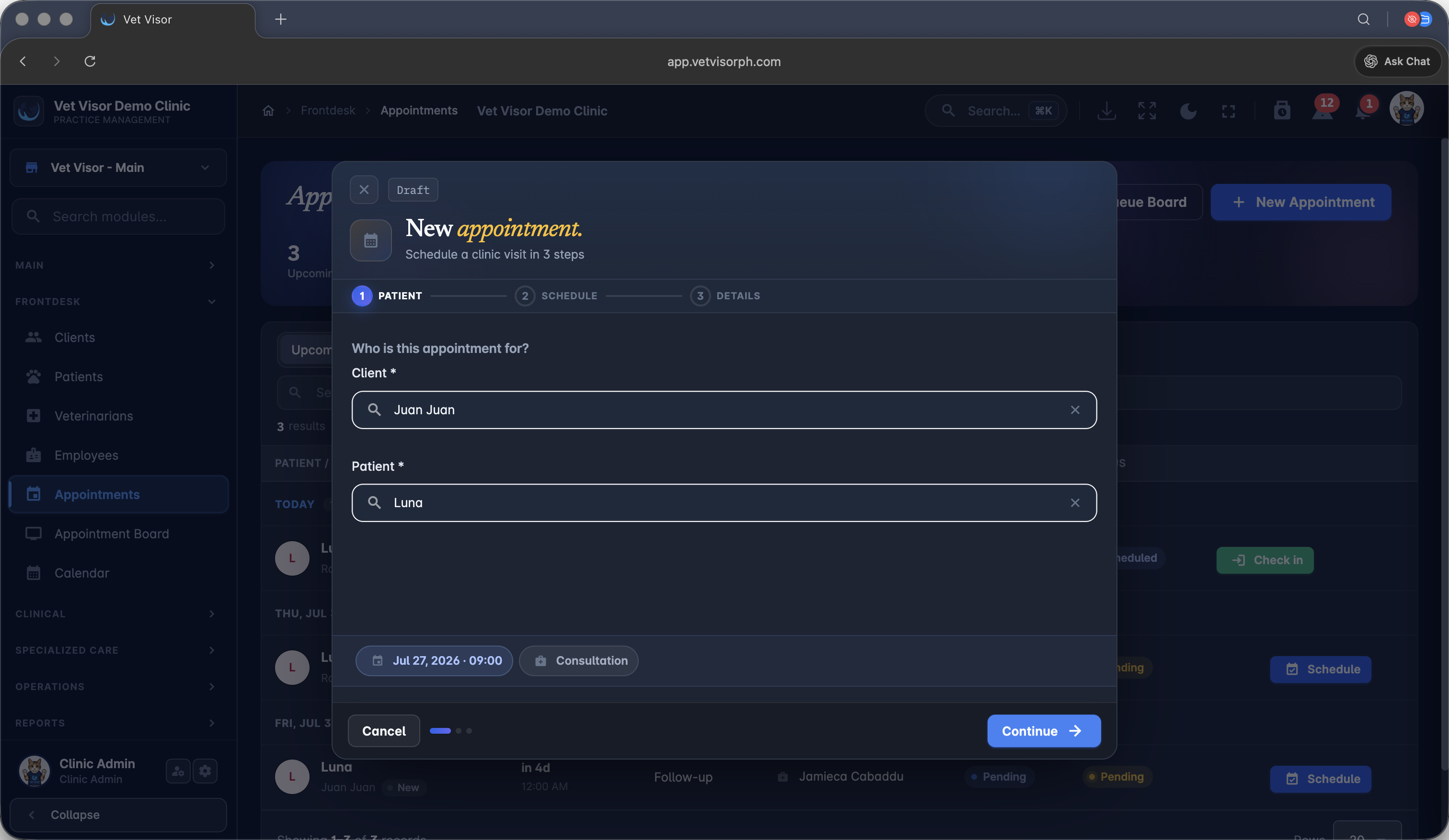Click the Draft status badge

[413, 190]
